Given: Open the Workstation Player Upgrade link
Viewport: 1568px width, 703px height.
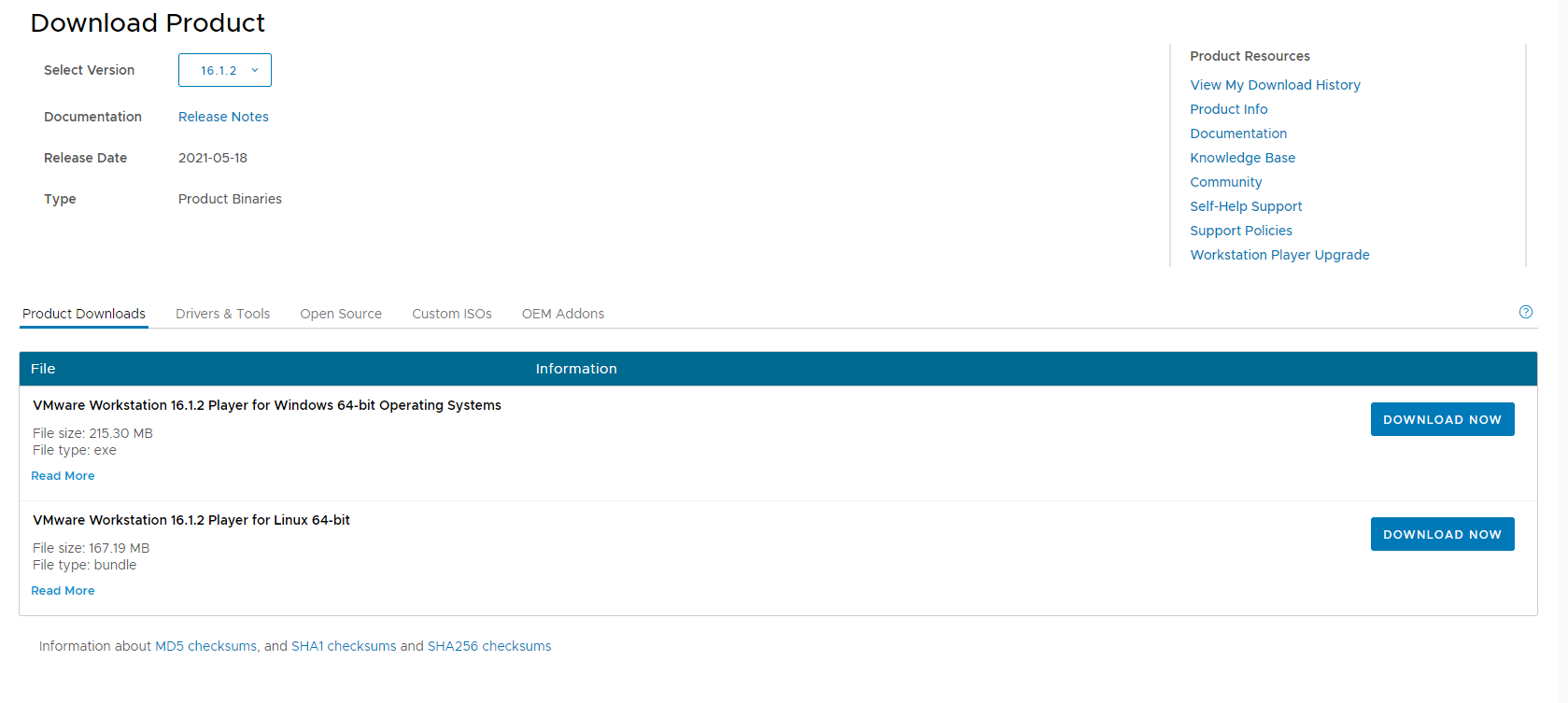Looking at the screenshot, I should point(1279,255).
